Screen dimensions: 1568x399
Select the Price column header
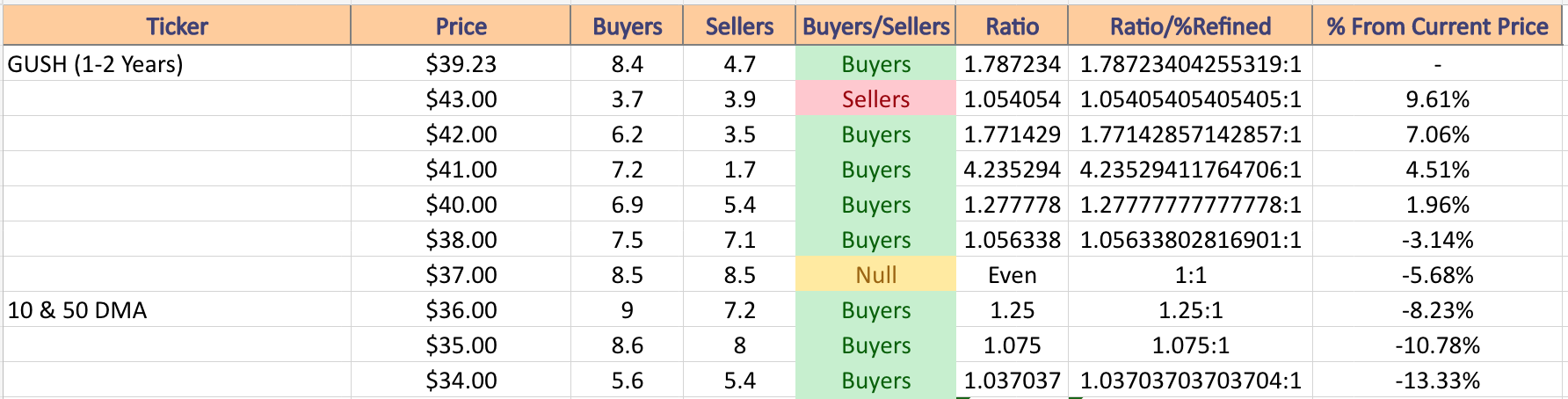[461, 26]
